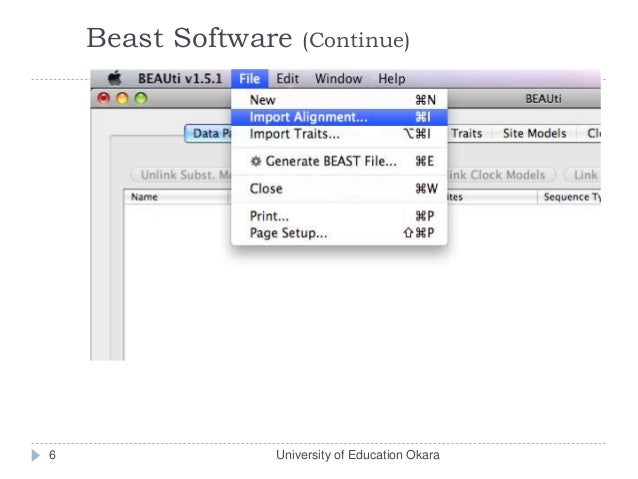Click the Name column header

click(x=177, y=197)
